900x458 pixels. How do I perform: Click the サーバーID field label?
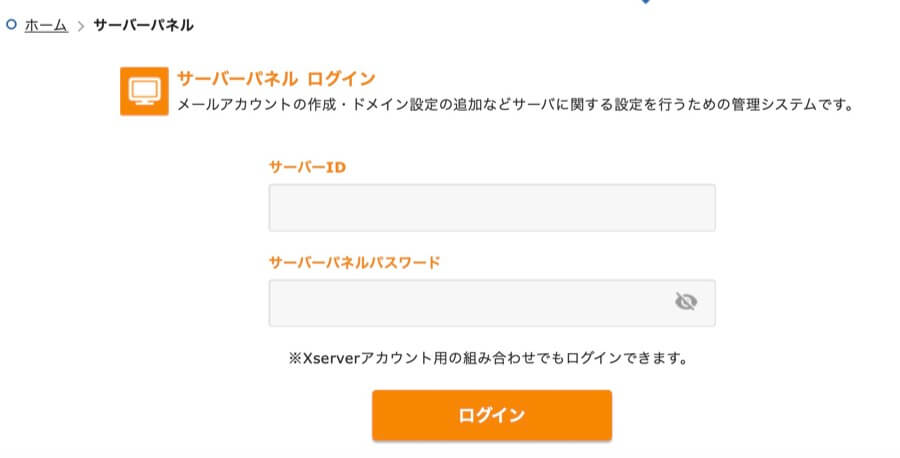[x=307, y=167]
